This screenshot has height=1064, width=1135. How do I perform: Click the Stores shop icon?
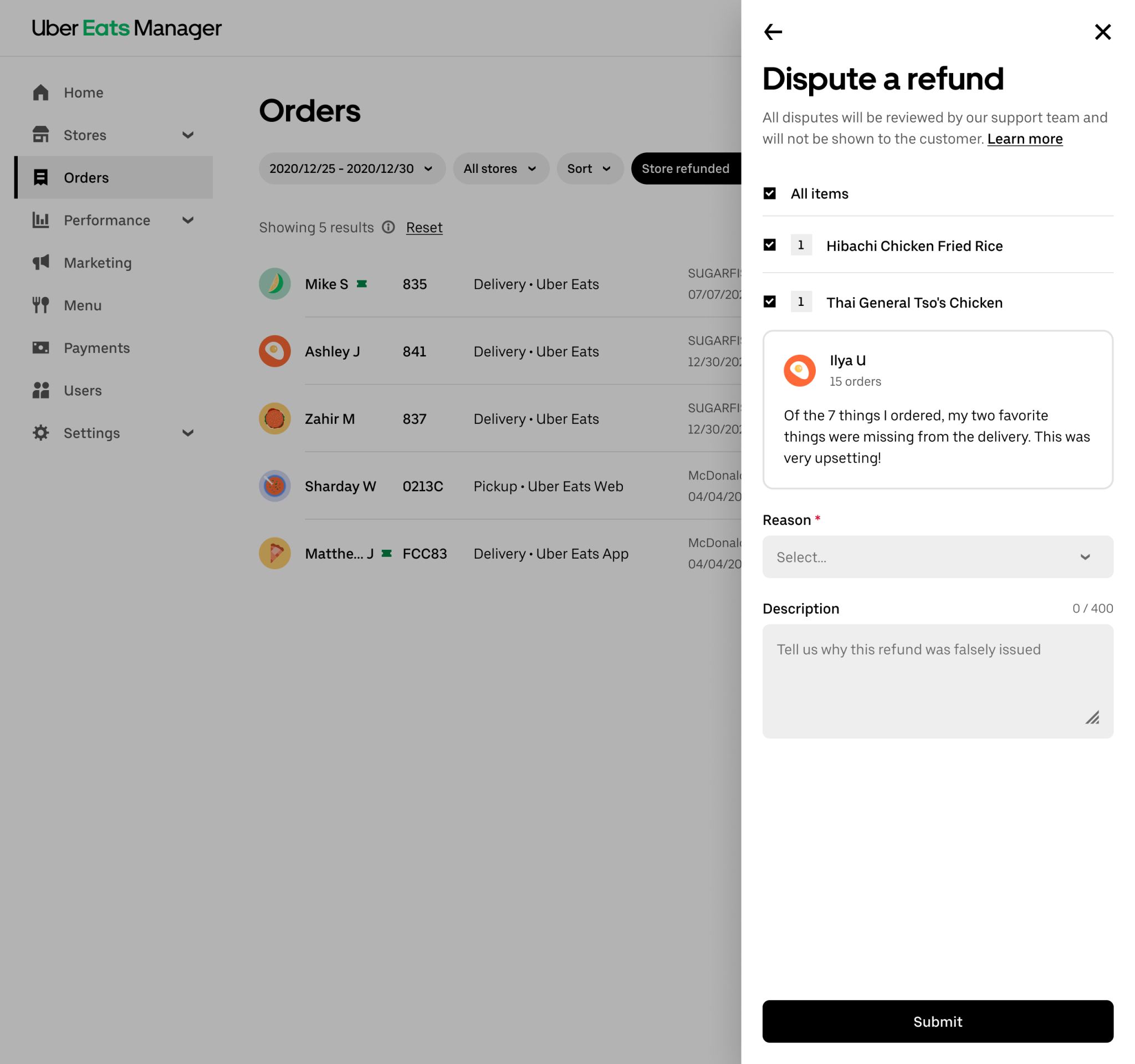click(x=41, y=135)
